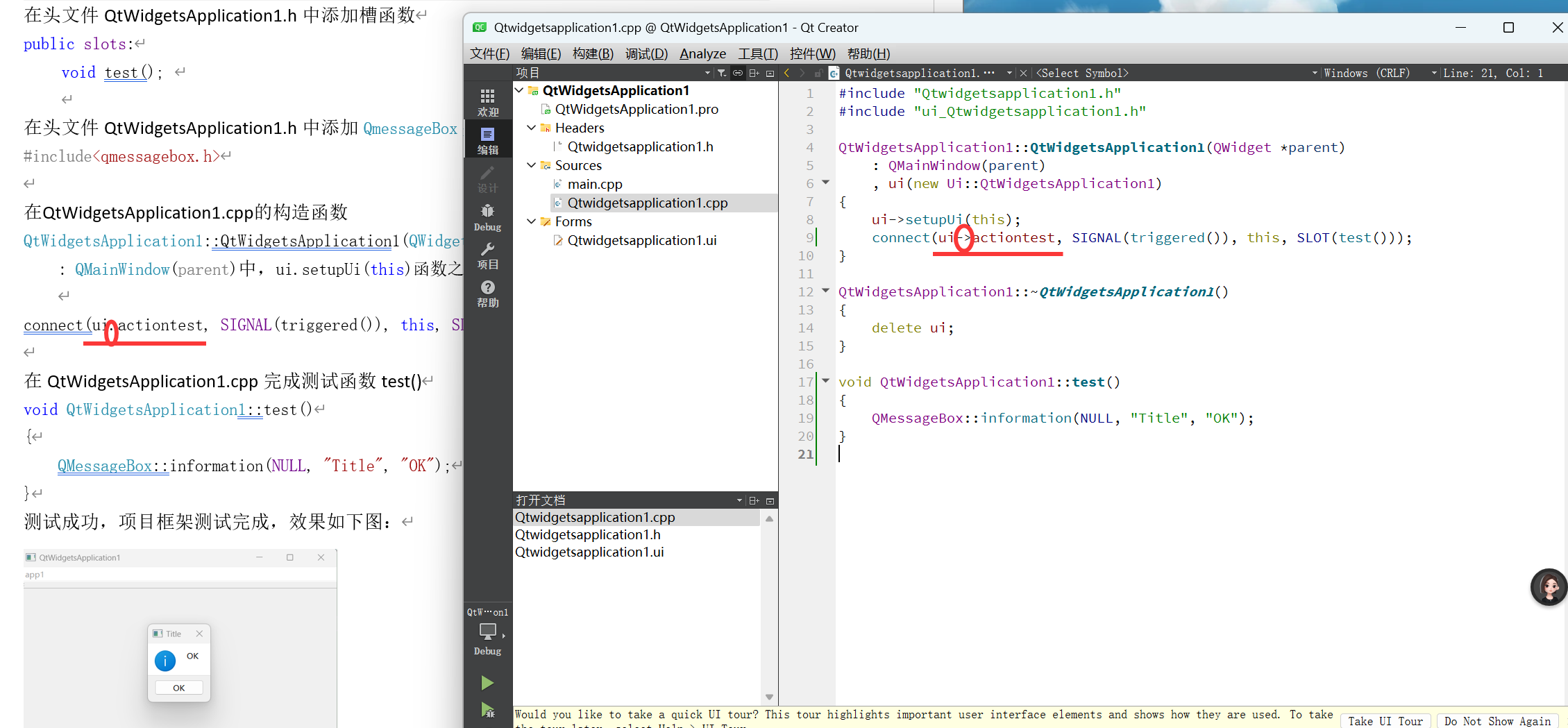Open the 编辑(E) menu
Viewport: 1568px width, 728px height.
tap(541, 53)
